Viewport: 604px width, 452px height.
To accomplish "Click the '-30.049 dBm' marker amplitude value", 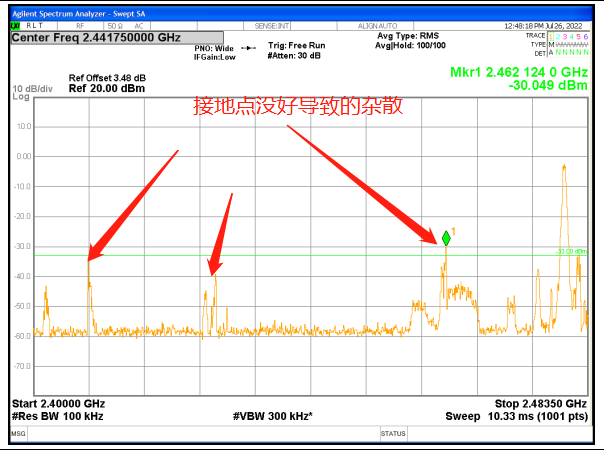I will tap(548, 85).
